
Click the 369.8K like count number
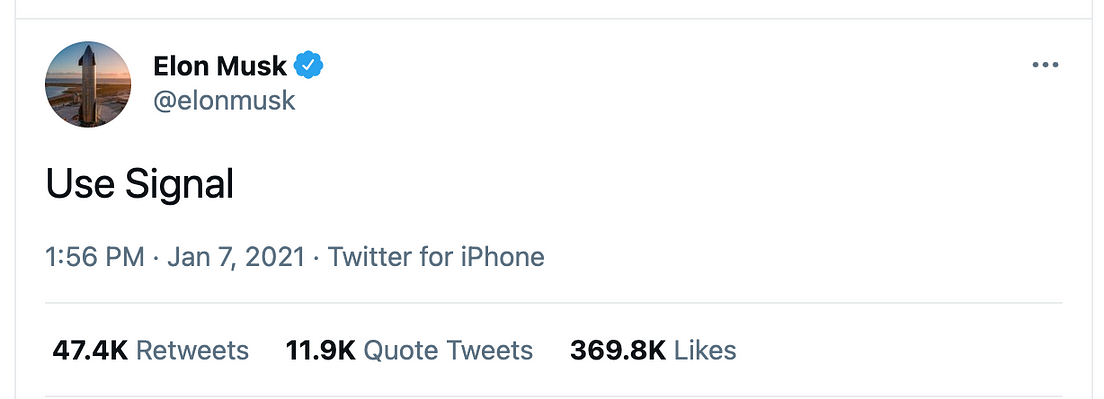[617, 350]
